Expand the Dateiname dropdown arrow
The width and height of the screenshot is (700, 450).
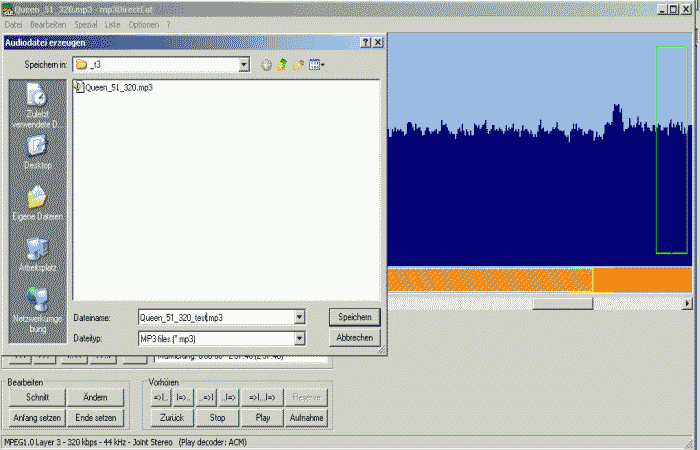click(299, 317)
